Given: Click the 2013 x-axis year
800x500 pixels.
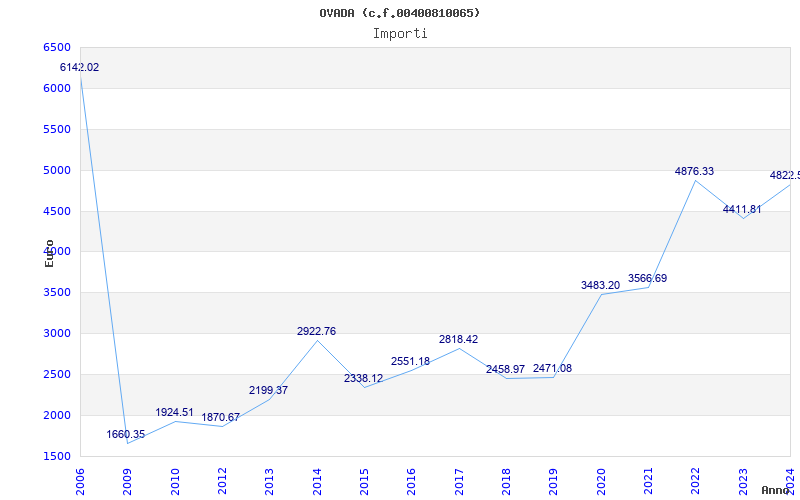Looking at the screenshot, I should [x=269, y=481].
